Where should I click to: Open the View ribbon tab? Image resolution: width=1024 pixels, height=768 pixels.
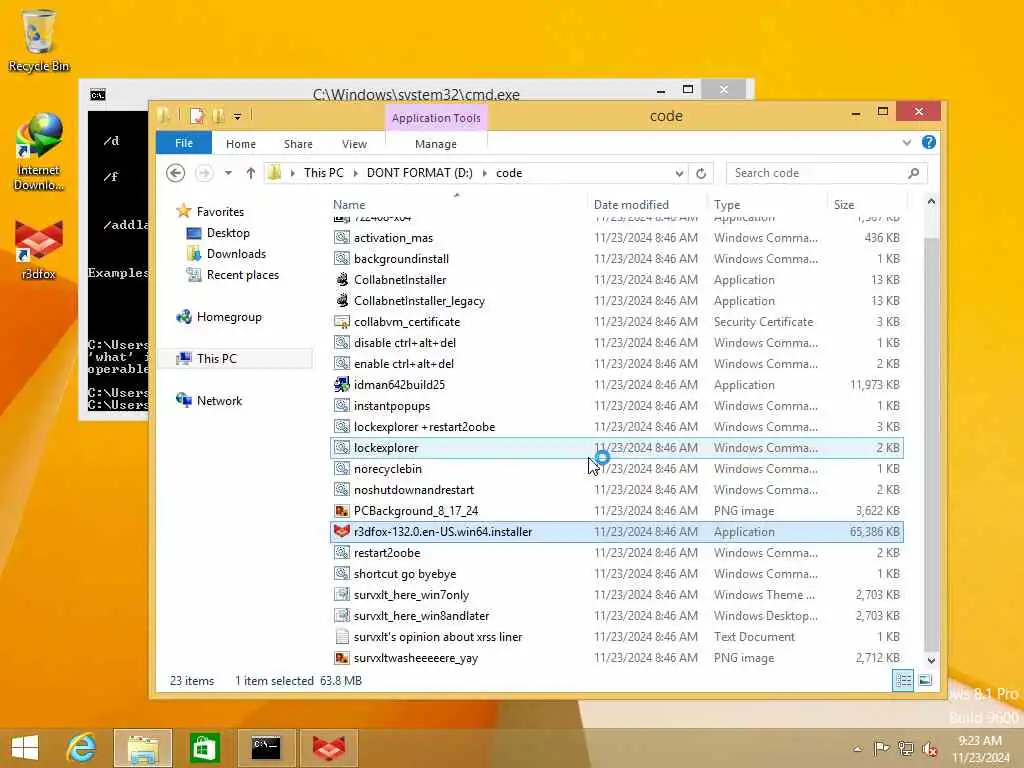[x=354, y=144]
